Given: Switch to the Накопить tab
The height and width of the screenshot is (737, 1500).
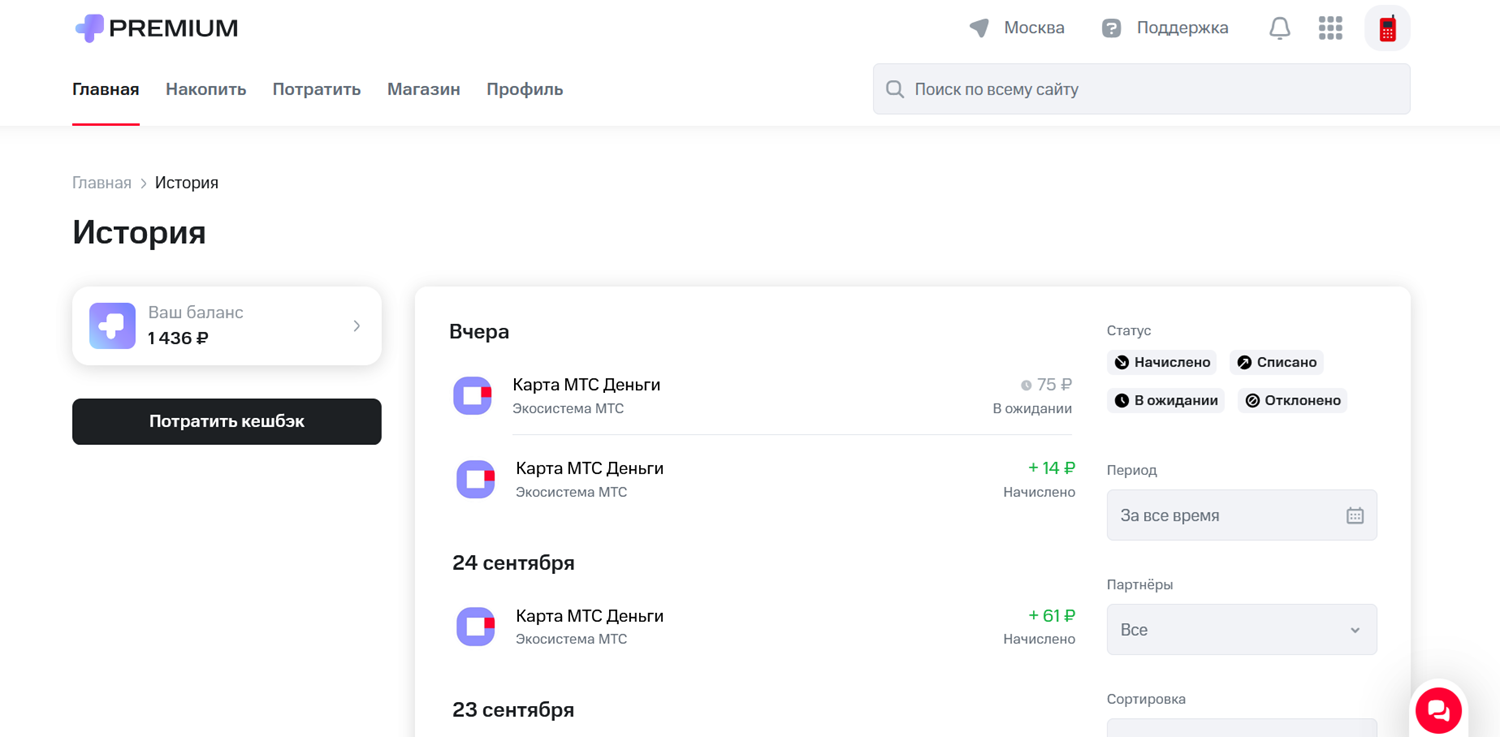Looking at the screenshot, I should (x=206, y=89).
